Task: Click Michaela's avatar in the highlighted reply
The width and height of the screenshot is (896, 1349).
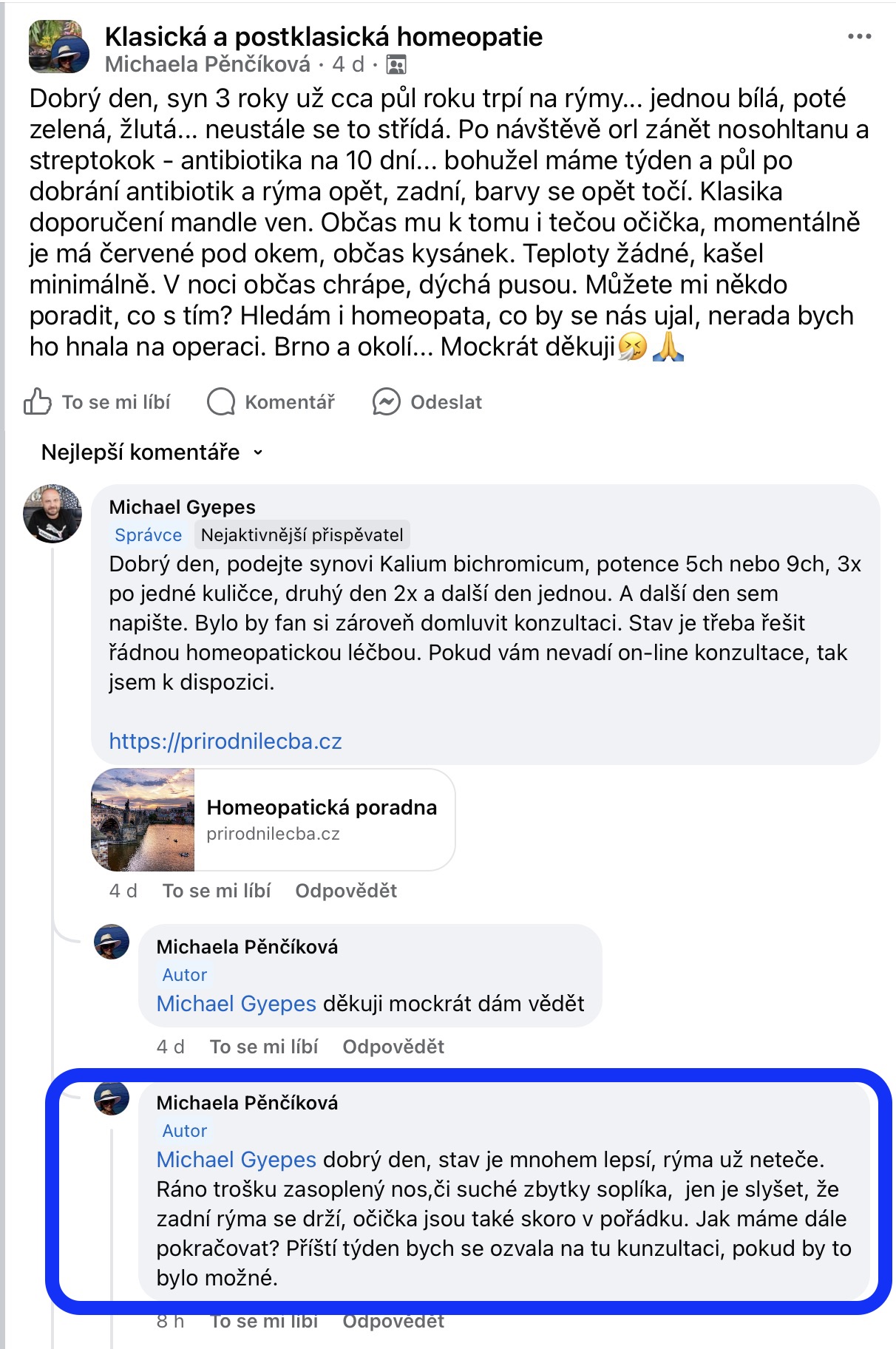Action: (112, 1098)
